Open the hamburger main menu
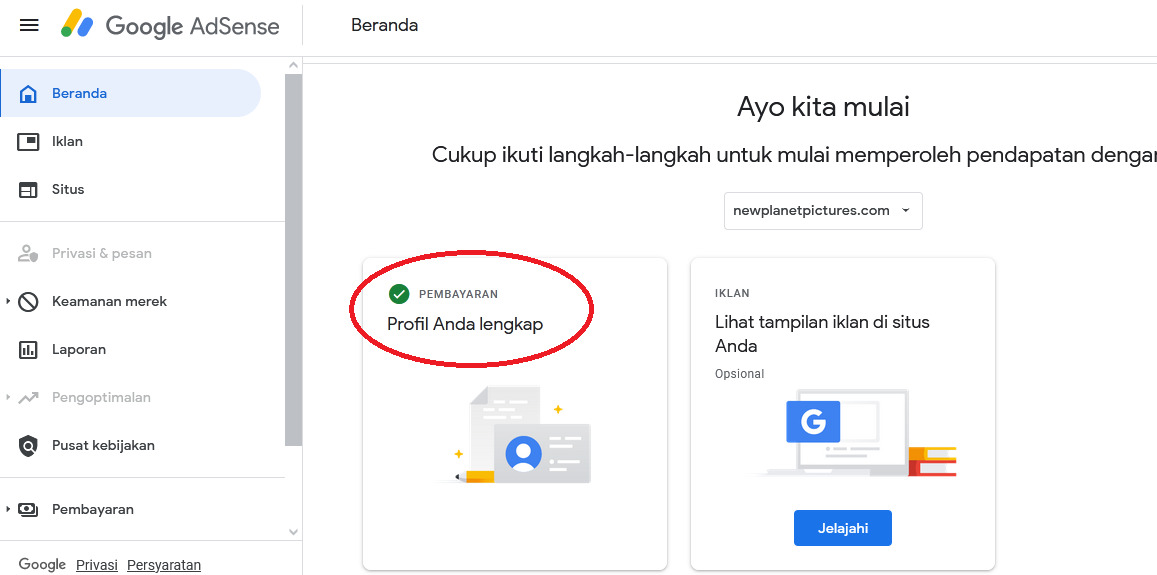Image resolution: width=1157 pixels, height=575 pixels. 29,26
